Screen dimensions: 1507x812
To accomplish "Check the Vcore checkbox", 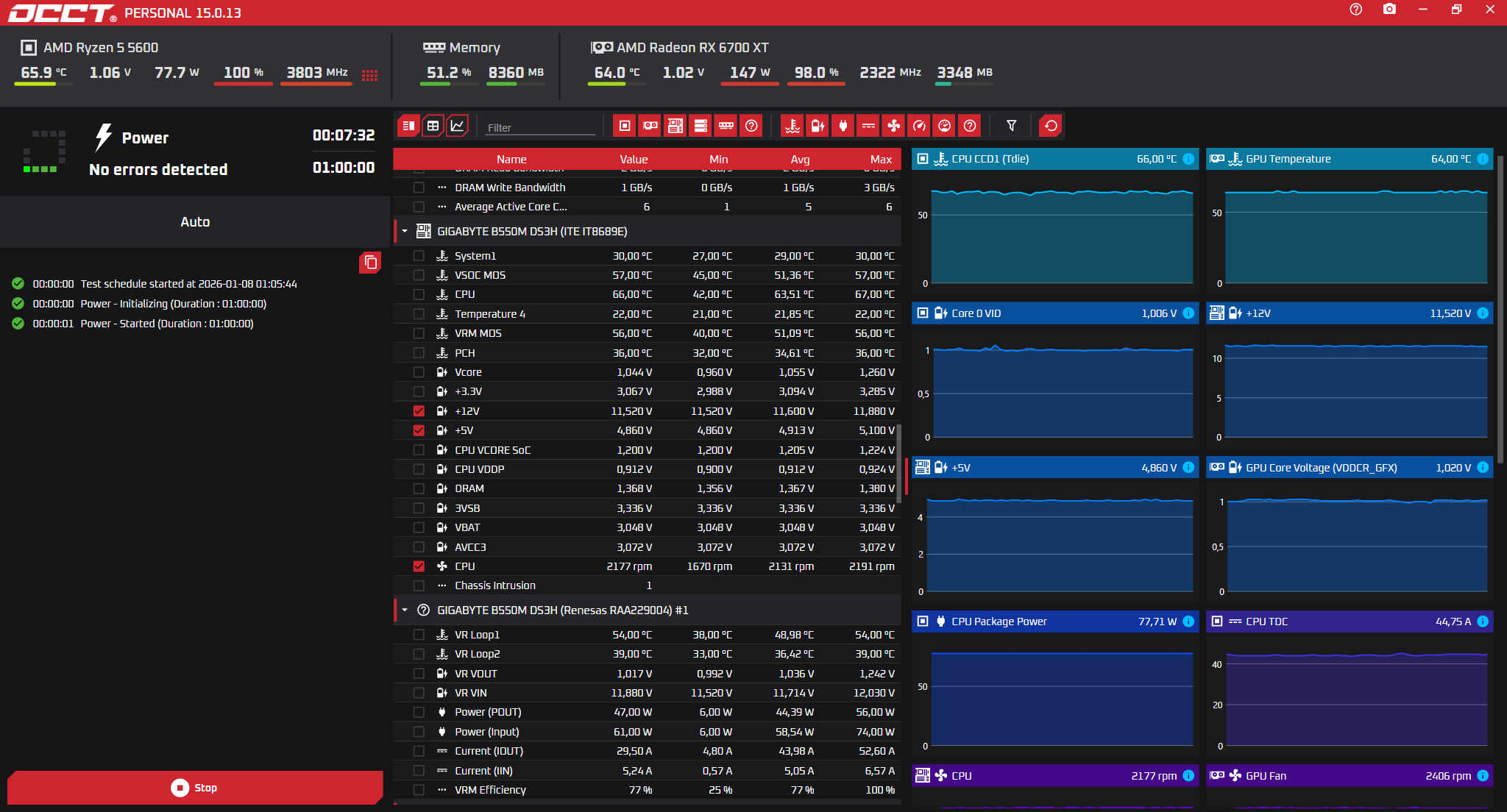I will [419, 372].
